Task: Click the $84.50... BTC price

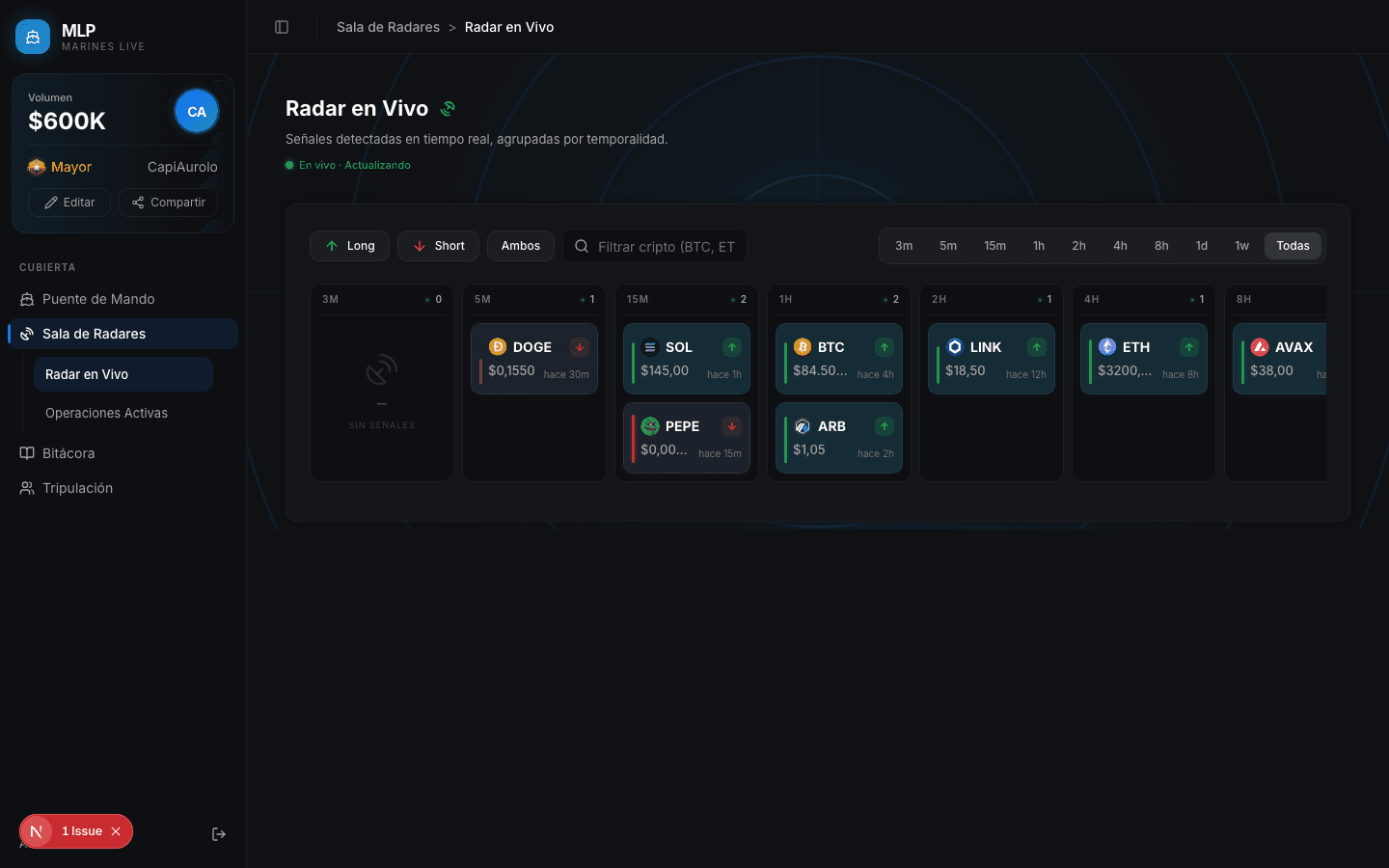Action: pos(820,370)
